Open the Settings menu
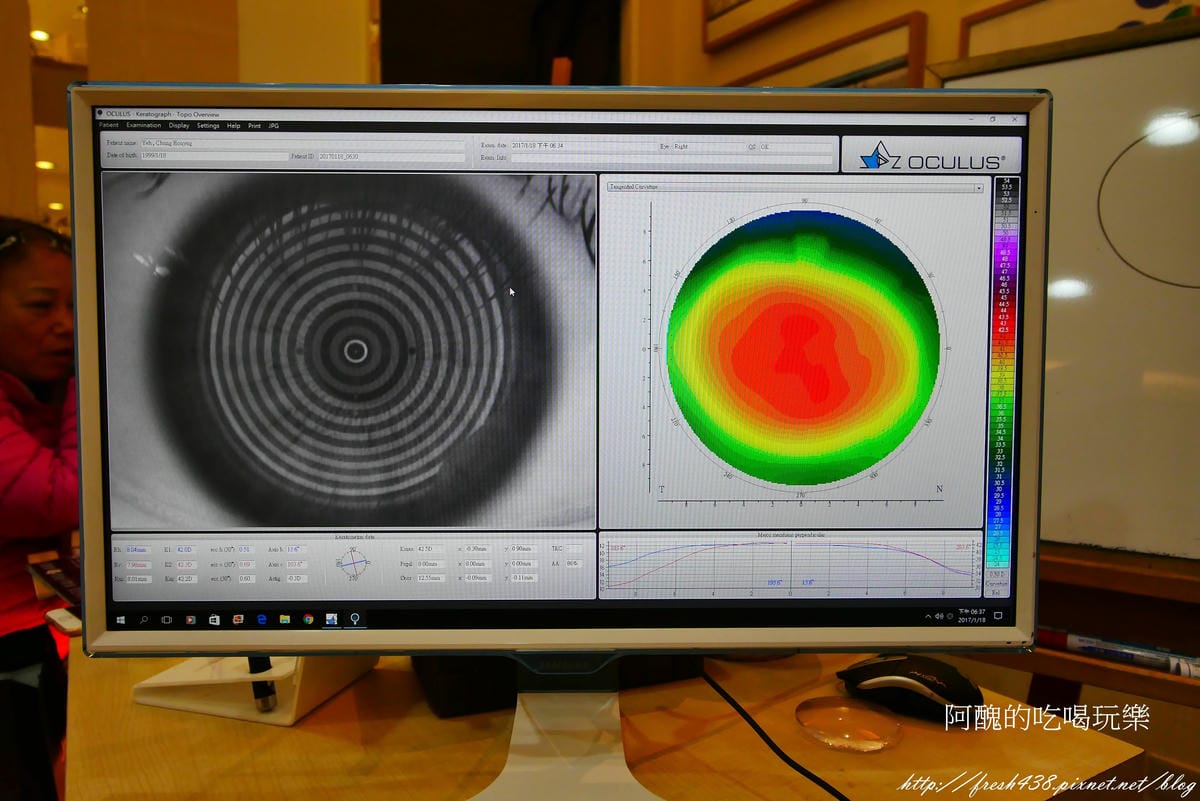Image resolution: width=1200 pixels, height=801 pixels. [x=208, y=125]
